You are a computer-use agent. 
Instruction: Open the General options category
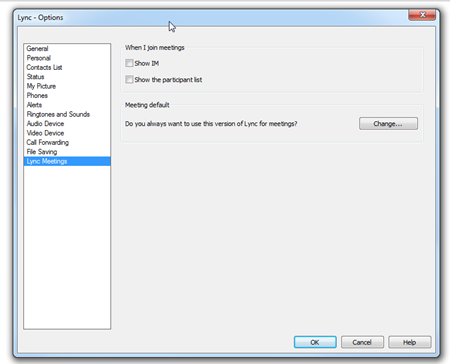[x=67, y=49]
